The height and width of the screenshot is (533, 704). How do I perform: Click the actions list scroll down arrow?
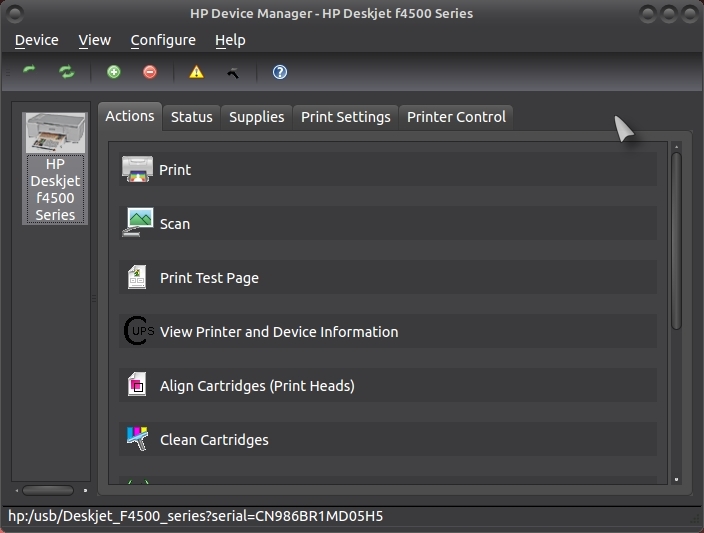676,480
